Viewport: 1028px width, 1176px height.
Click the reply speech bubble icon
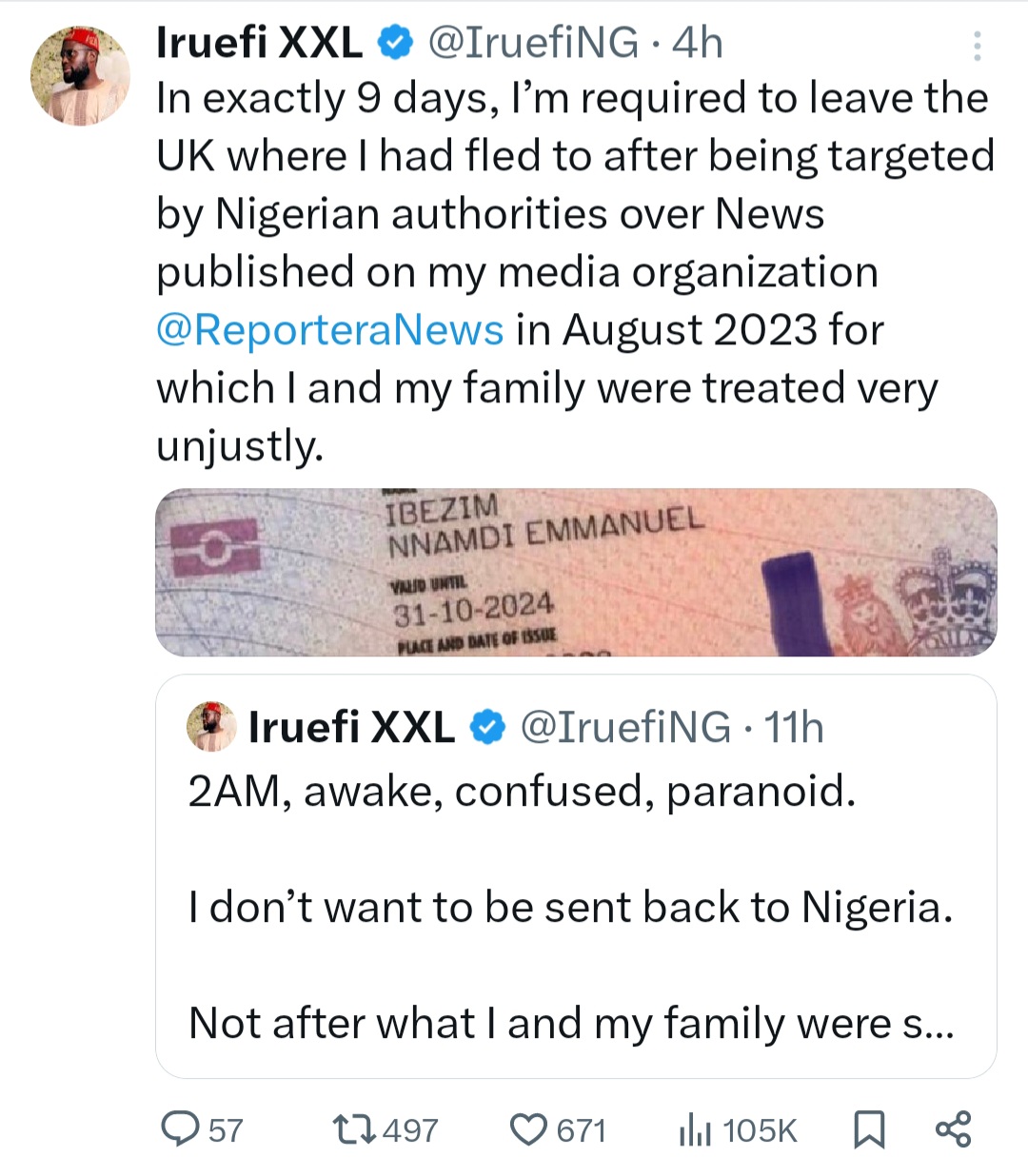[178, 1129]
